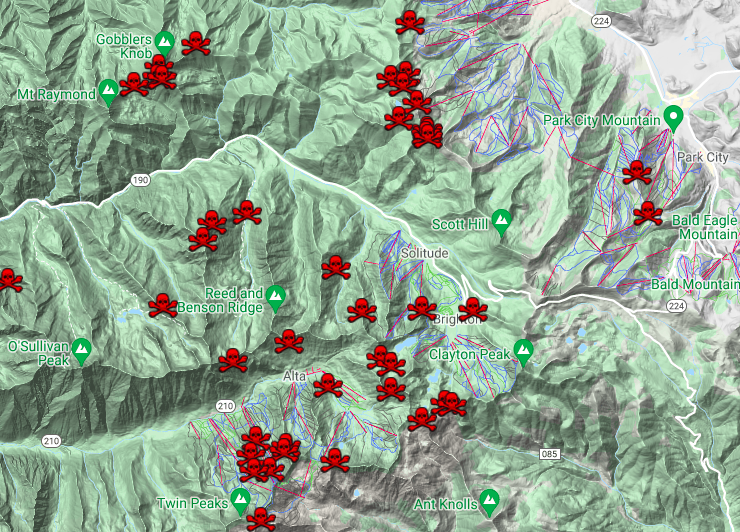The width and height of the screenshot is (740, 532).
Task: Click the Park City city label
Action: (x=703, y=158)
